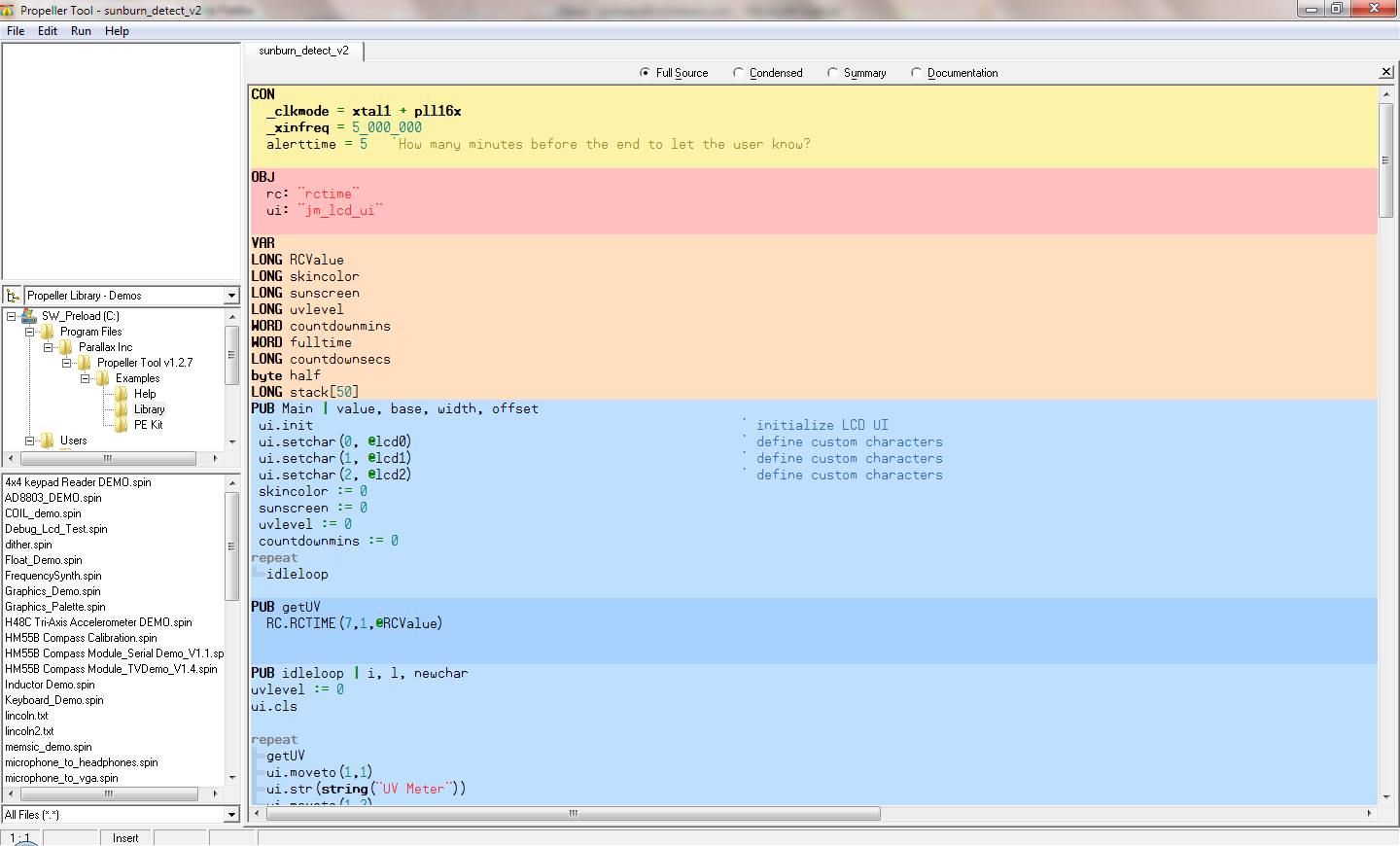Select file Keyboard_Demo.spin
This screenshot has width=1400, height=846.
[53, 700]
